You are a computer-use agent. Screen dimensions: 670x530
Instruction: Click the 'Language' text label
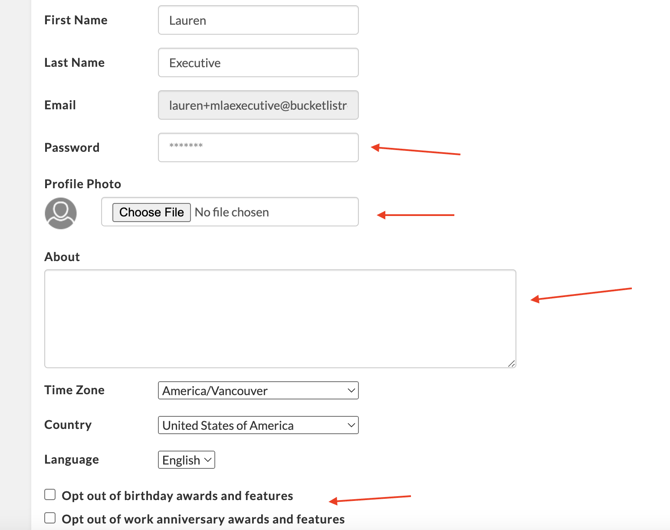(71, 460)
